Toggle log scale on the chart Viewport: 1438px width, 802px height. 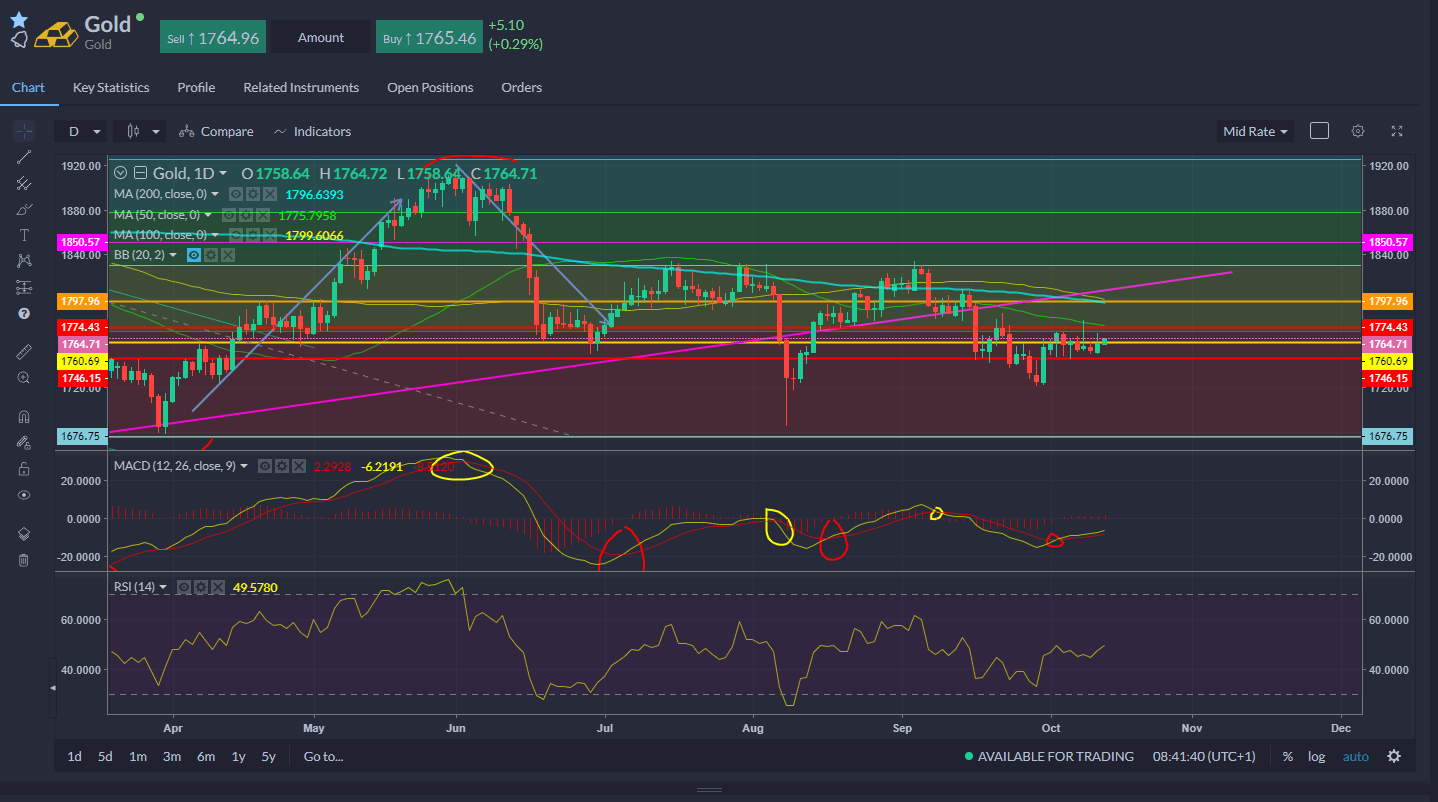(1316, 757)
